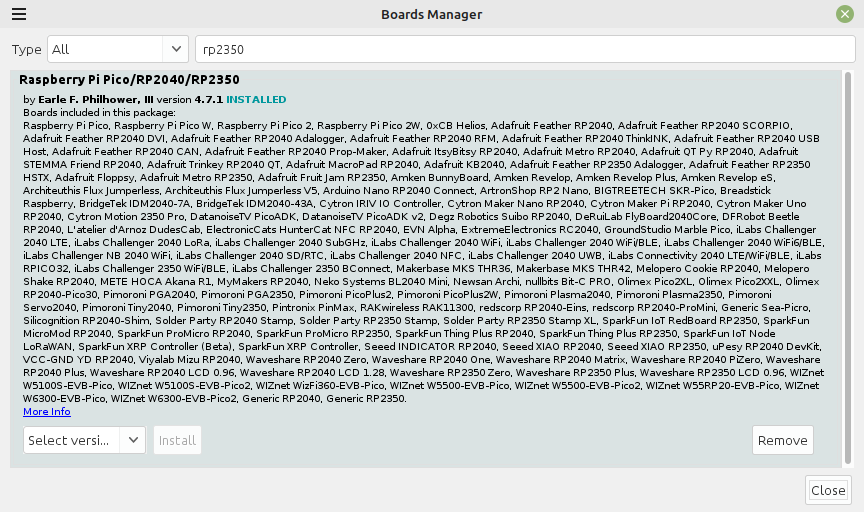This screenshot has width=864, height=512.
Task: Click 'Pimoroni Tiny2350' in boards list
Action: click(222, 308)
